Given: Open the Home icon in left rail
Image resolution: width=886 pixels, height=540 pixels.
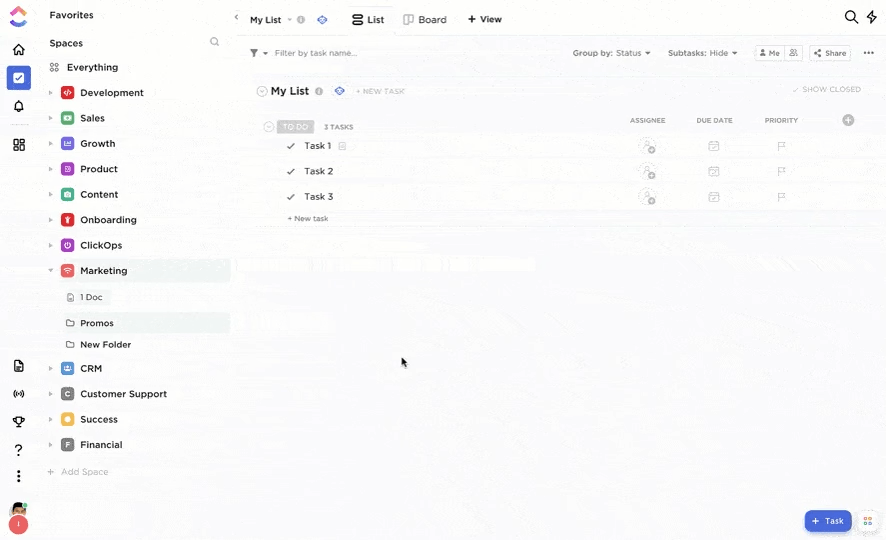Looking at the screenshot, I should pyautogui.click(x=19, y=50).
